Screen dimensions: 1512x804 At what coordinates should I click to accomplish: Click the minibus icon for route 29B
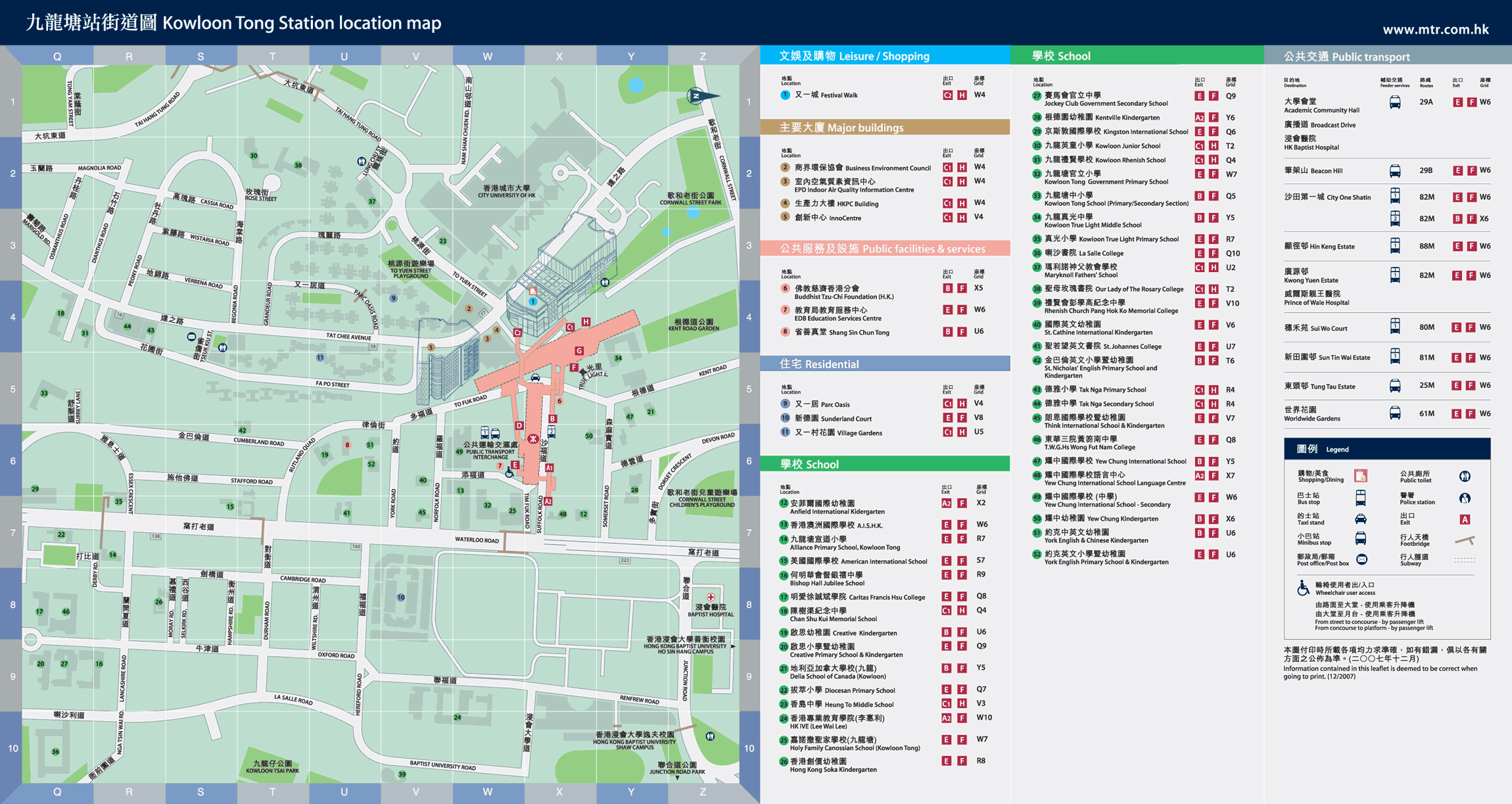click(x=1394, y=171)
